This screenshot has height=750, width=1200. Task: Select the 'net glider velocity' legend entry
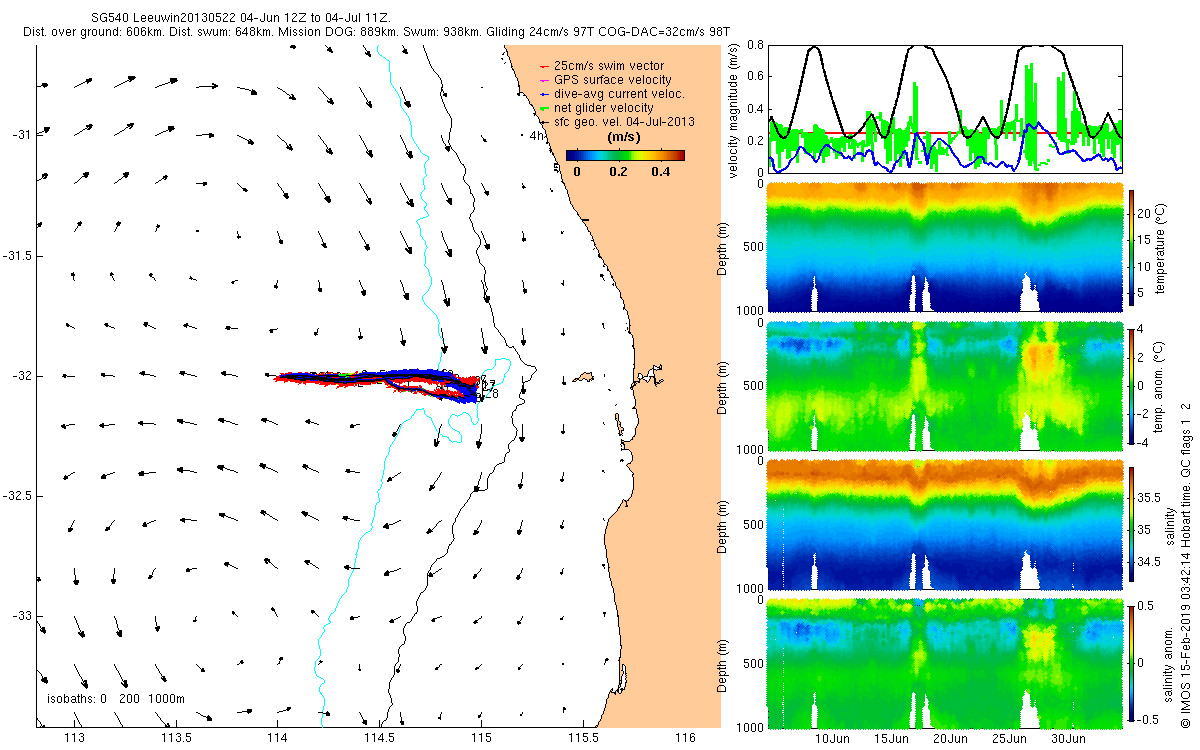click(x=597, y=107)
